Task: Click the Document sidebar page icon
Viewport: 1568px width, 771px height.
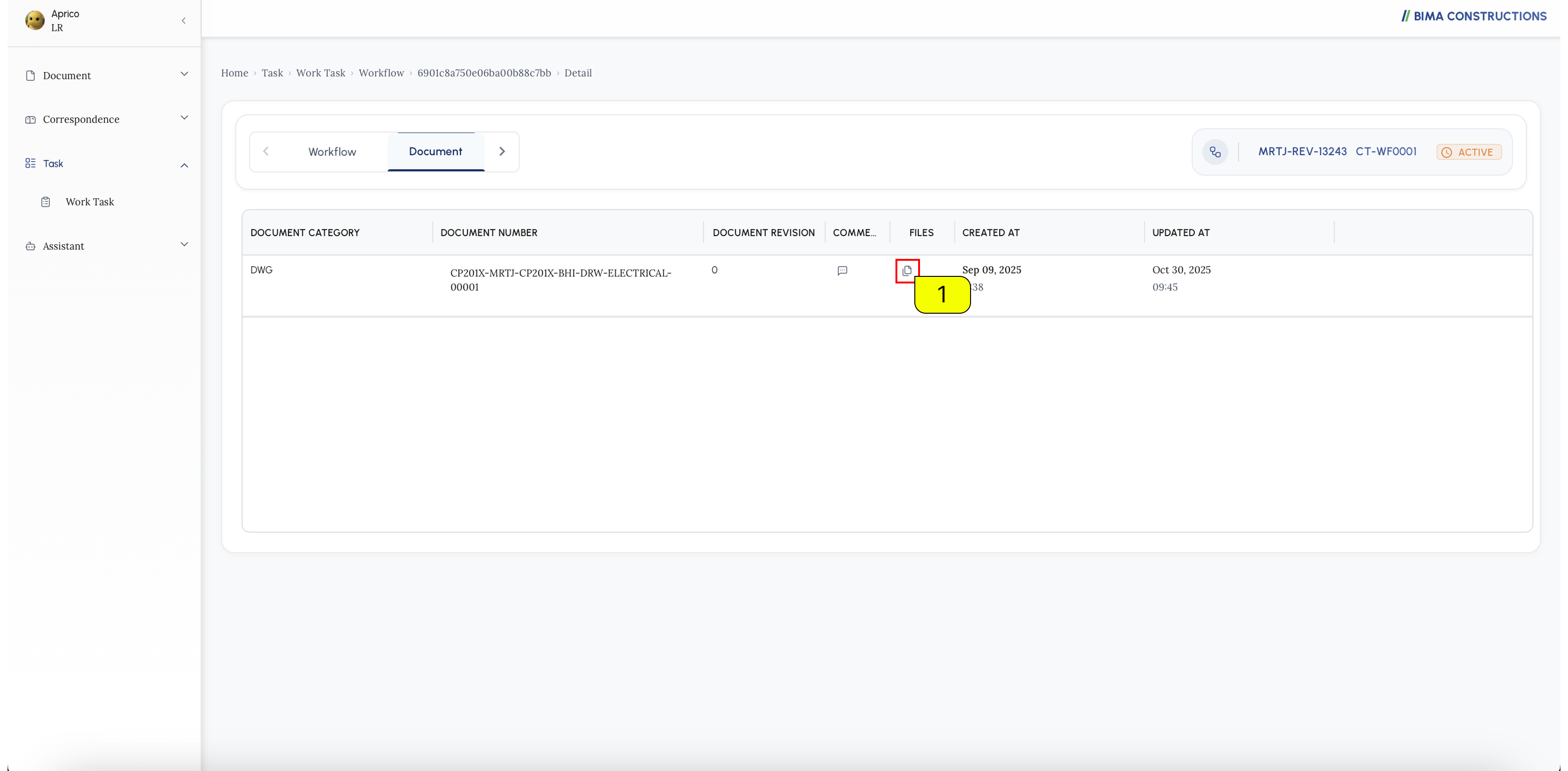Action: pos(30,76)
